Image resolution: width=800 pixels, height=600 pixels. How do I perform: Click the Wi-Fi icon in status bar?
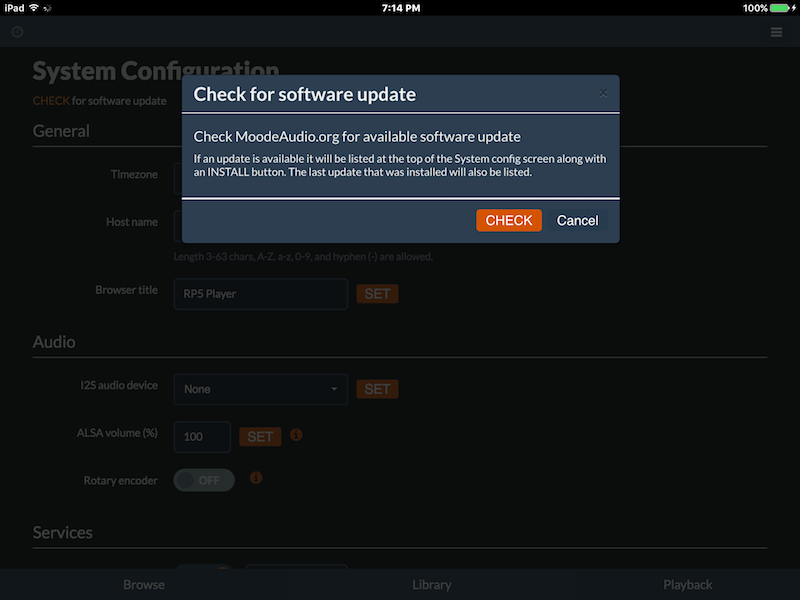point(34,8)
